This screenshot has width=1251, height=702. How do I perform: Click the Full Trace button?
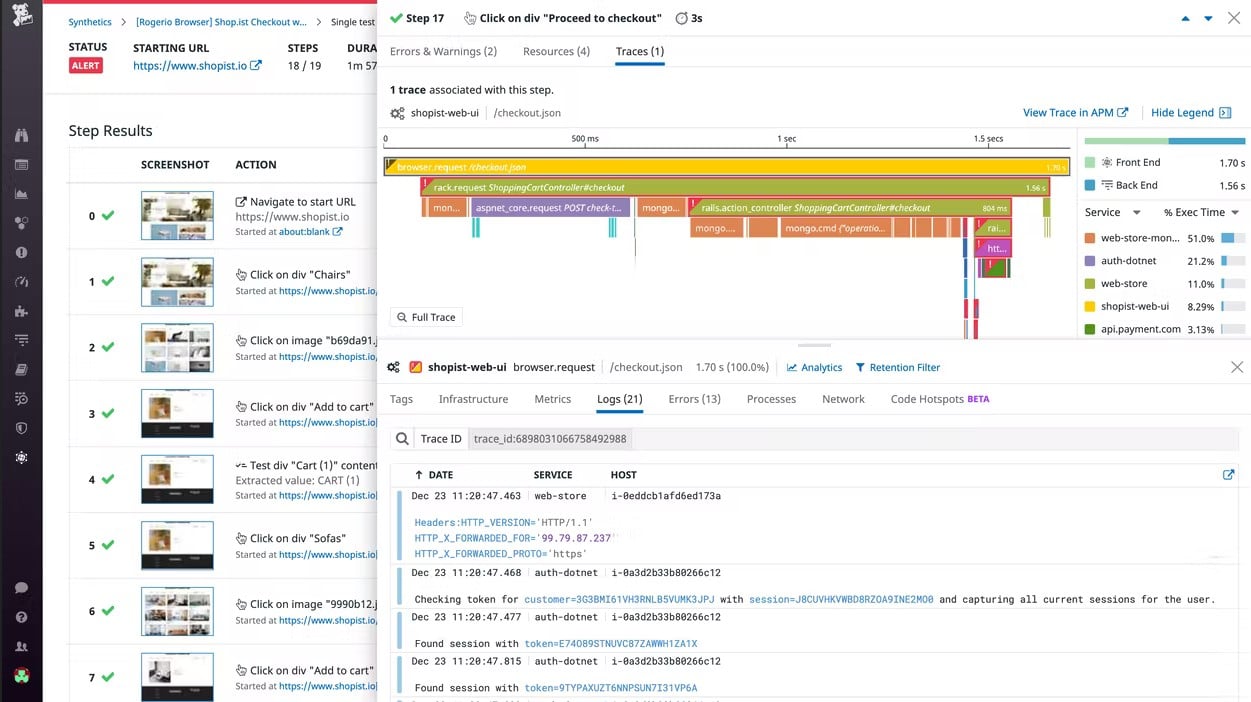tap(426, 317)
